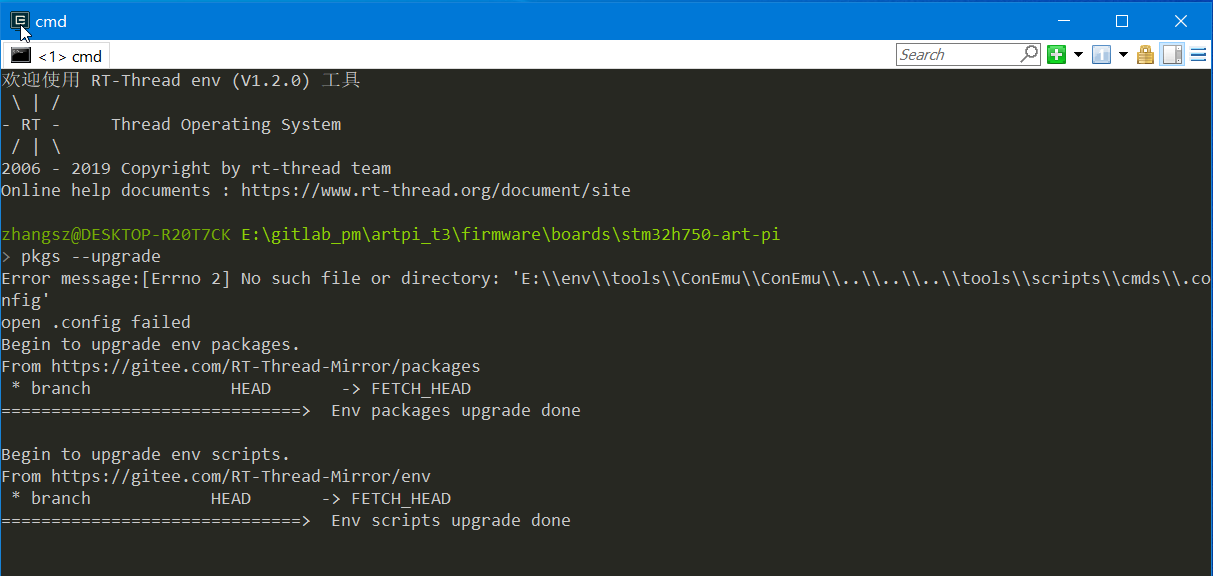This screenshot has height=576, width=1213.
Task: Click the windowed-mode icon next to the padlock
Action: [1171, 54]
